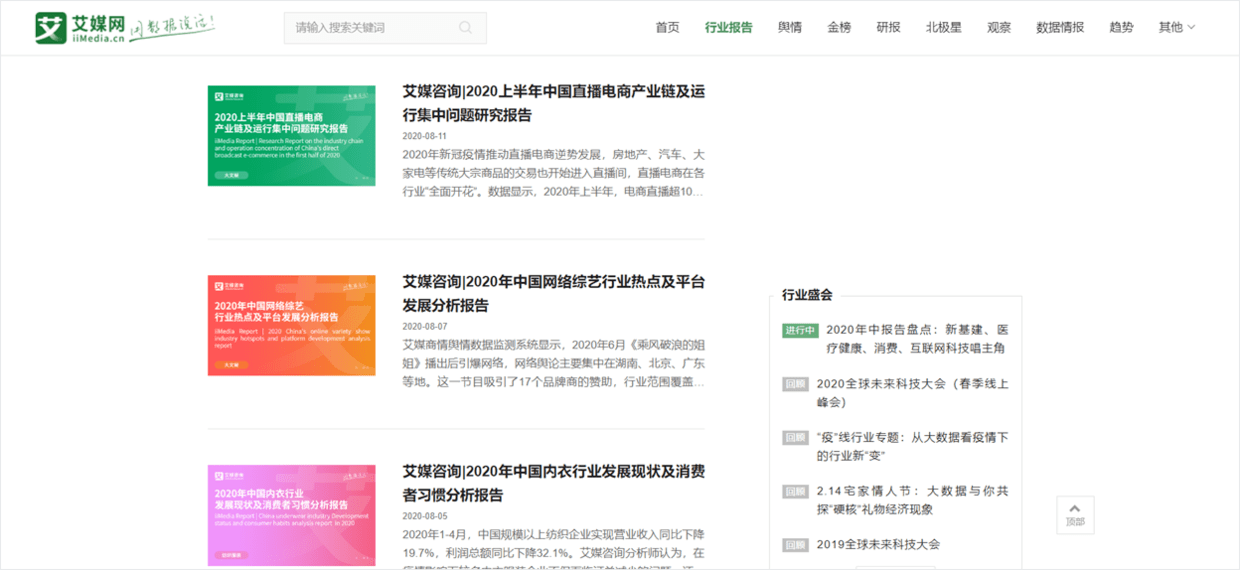Open the 趋势 menu item
Image resolution: width=1240 pixels, height=570 pixels.
[1121, 27]
